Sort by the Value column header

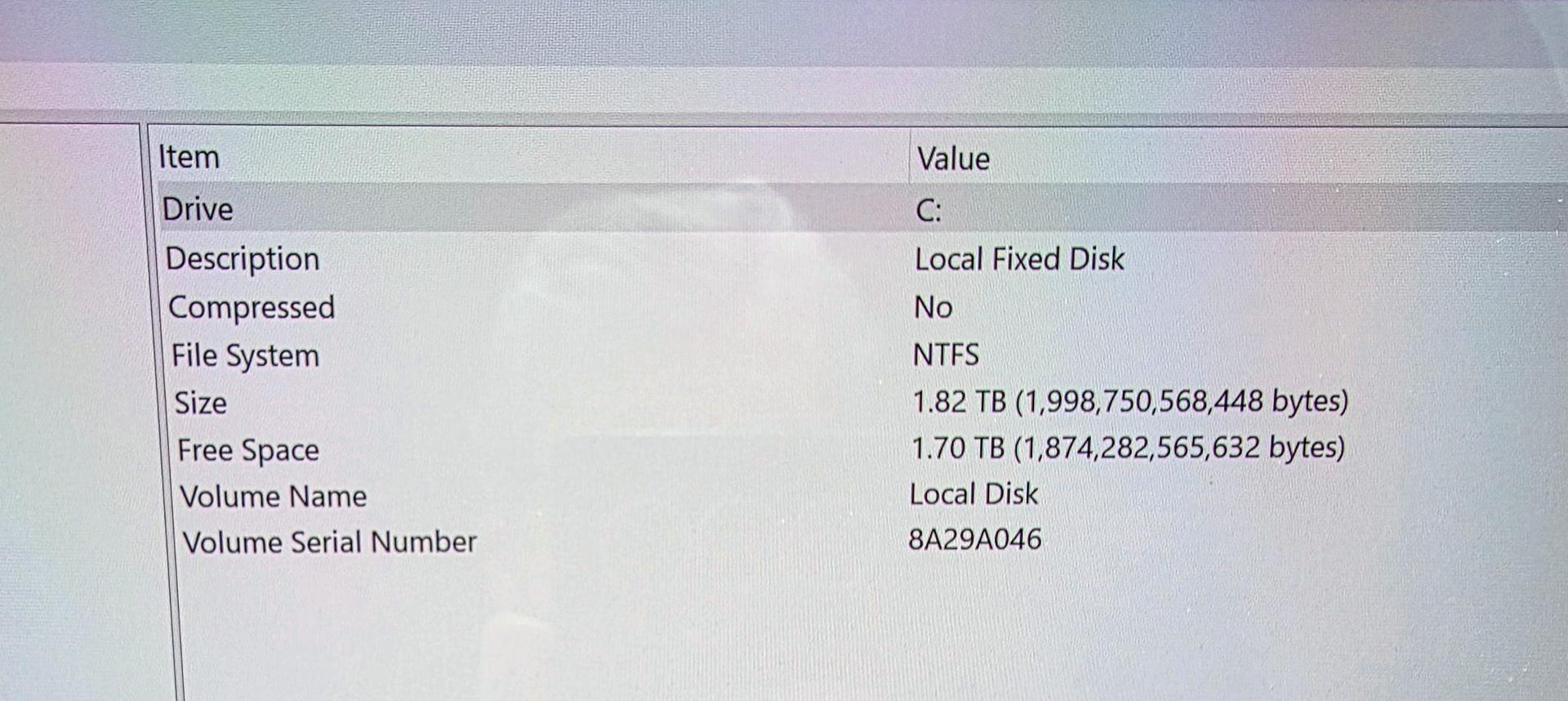click(x=953, y=159)
